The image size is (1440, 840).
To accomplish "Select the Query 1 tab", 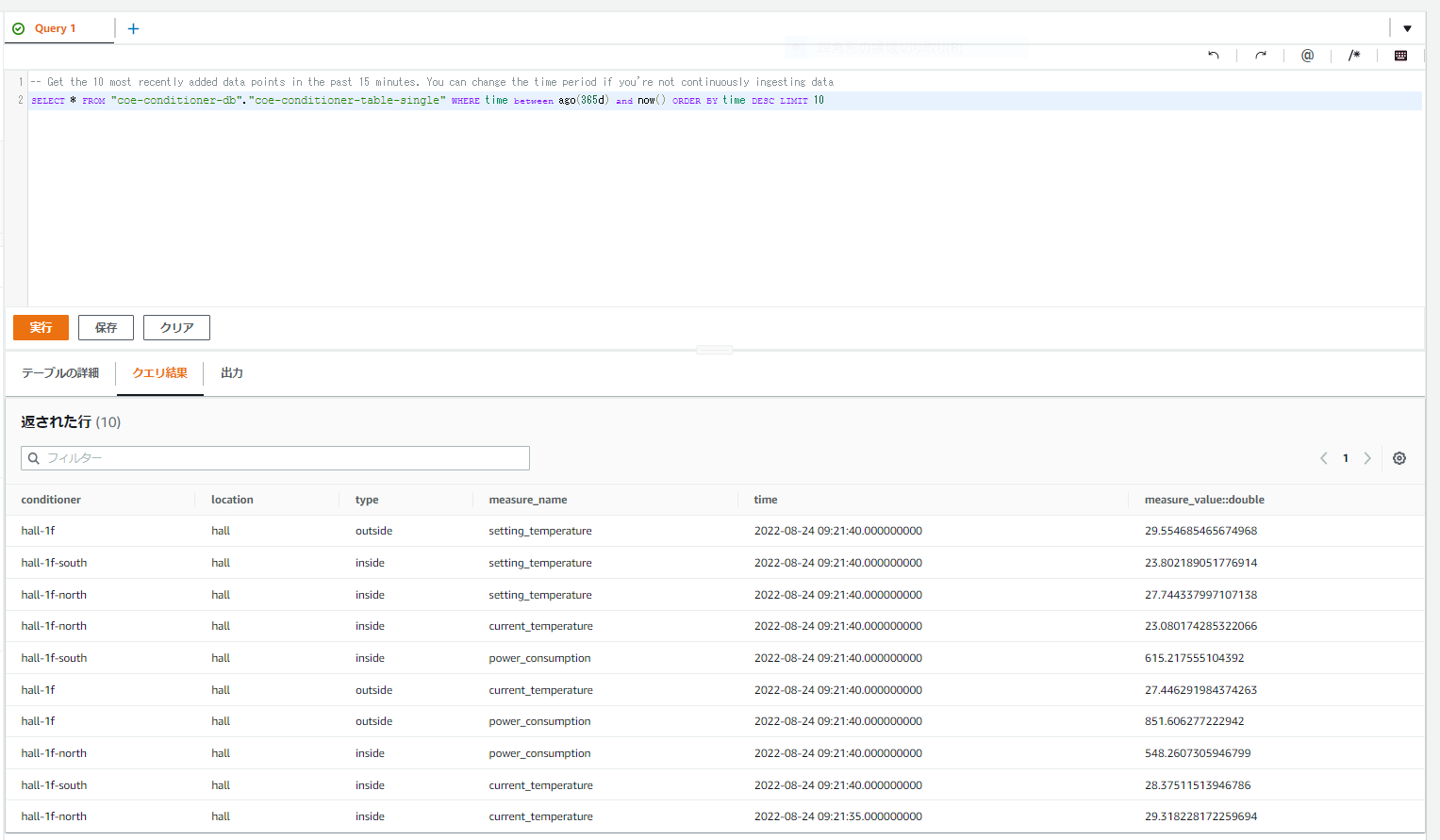I will [x=55, y=28].
